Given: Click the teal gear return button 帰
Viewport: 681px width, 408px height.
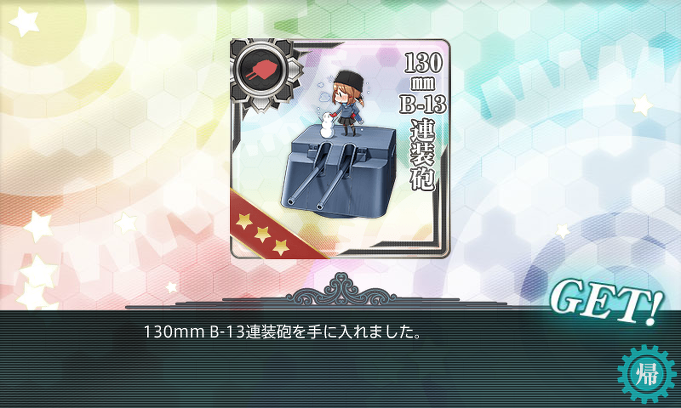Looking at the screenshot, I should coord(647,373).
